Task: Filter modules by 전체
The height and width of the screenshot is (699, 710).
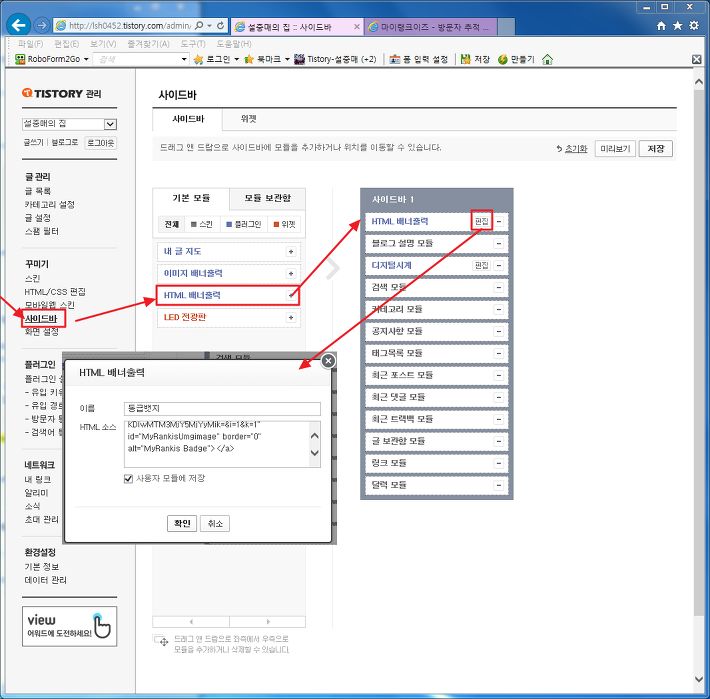Action: (x=172, y=224)
